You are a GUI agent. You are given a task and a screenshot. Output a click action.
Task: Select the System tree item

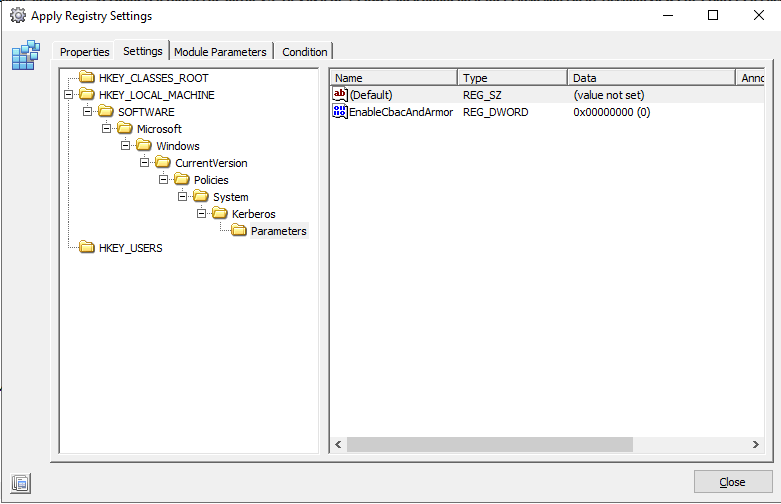click(230, 197)
